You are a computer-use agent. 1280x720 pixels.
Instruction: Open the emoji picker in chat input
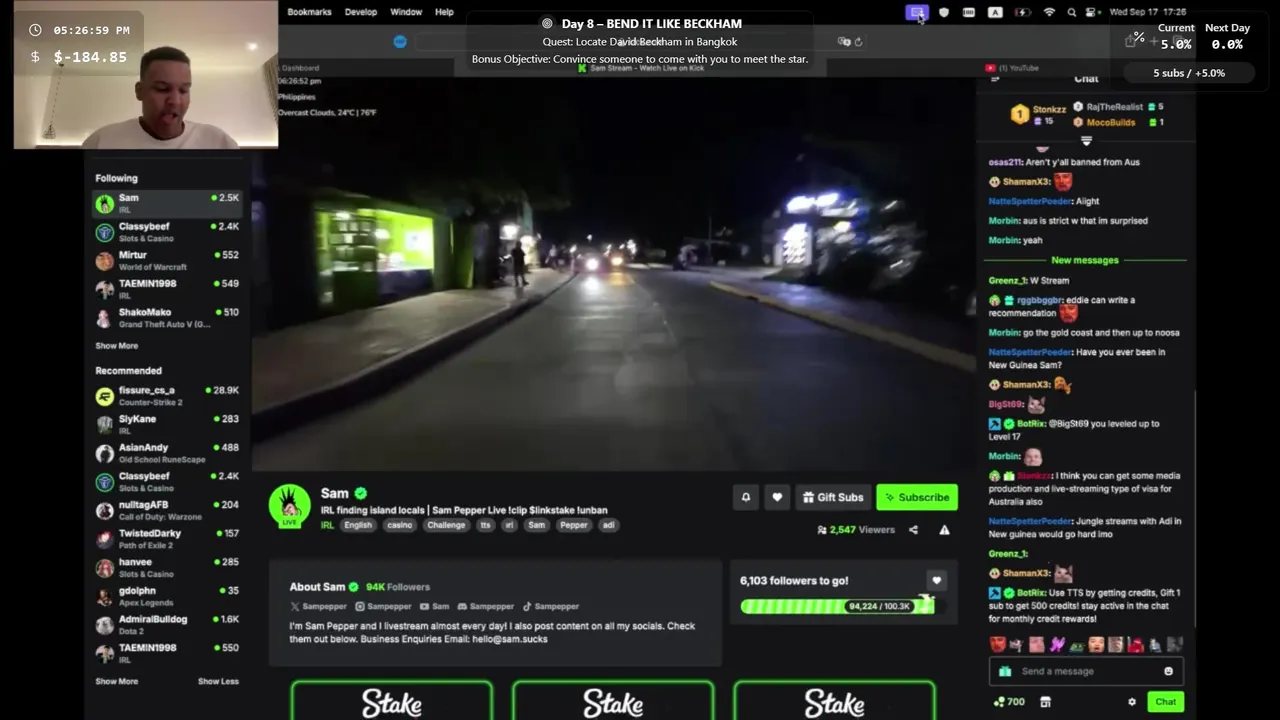1168,671
